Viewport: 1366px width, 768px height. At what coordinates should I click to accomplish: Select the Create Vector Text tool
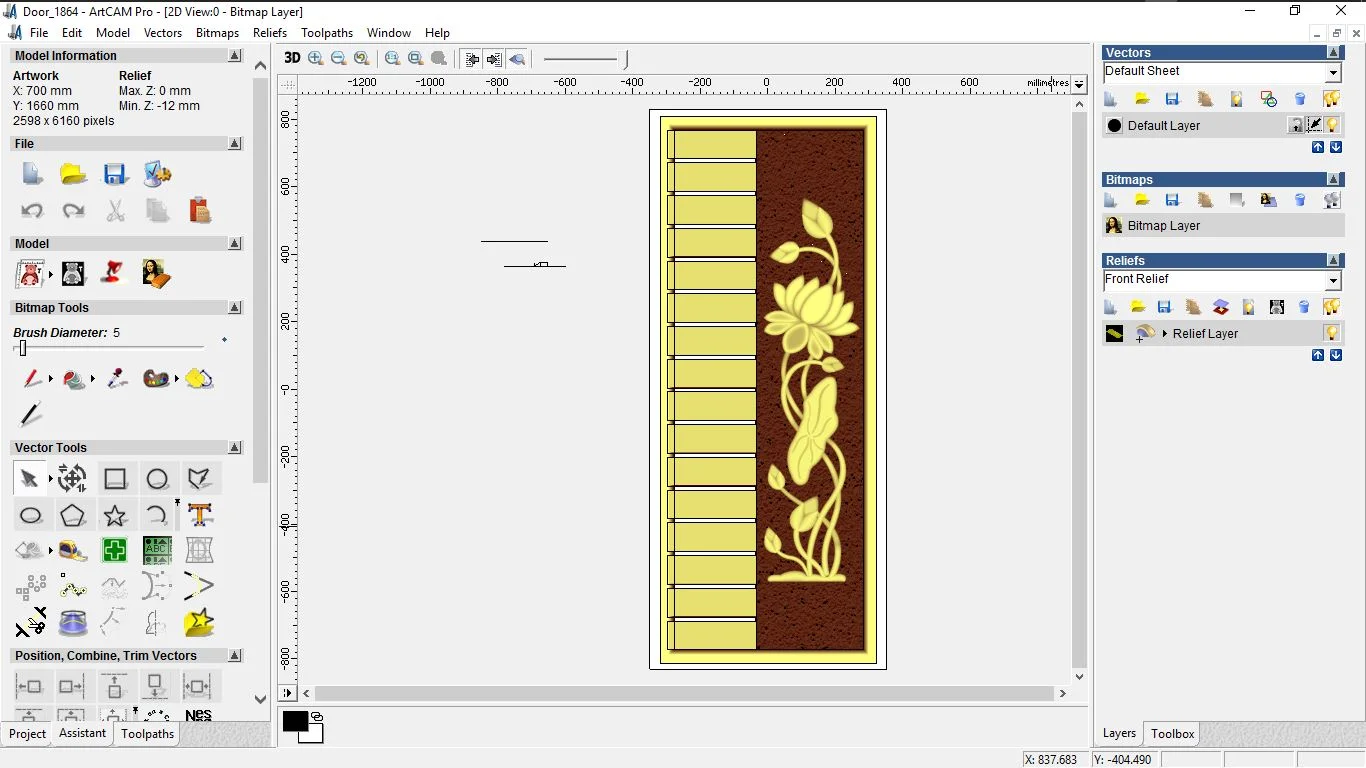[200, 516]
